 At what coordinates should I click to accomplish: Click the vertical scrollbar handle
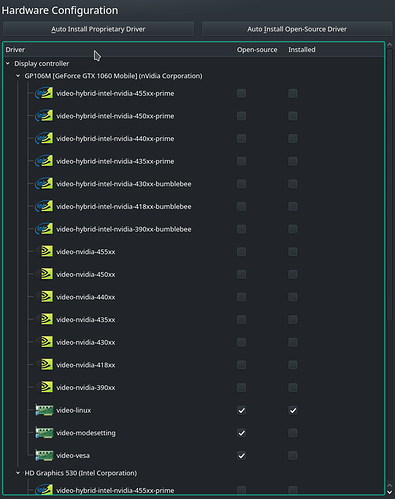[390, 185]
